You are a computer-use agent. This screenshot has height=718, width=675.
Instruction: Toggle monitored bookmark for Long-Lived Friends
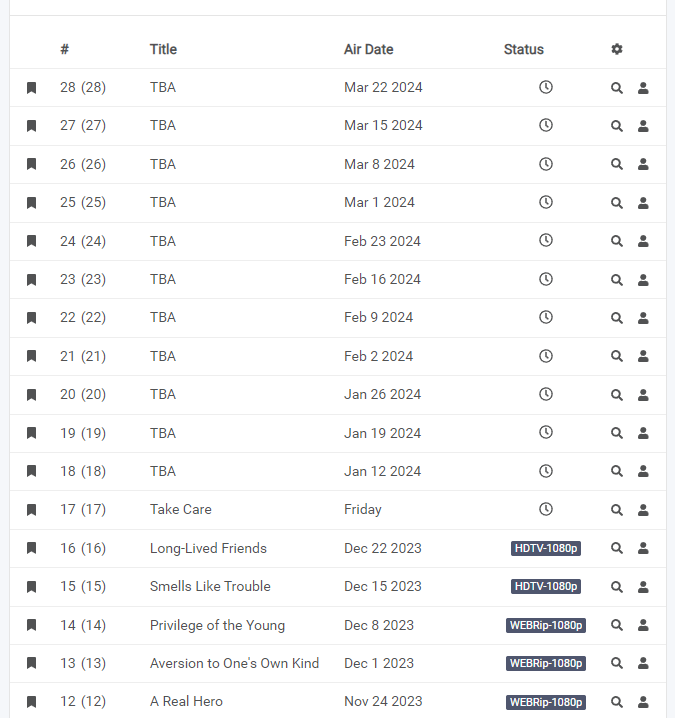tap(31, 548)
